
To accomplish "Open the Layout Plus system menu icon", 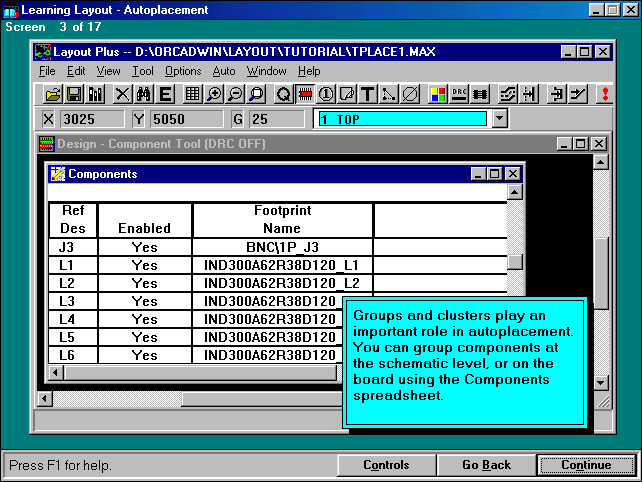I will point(43,51).
